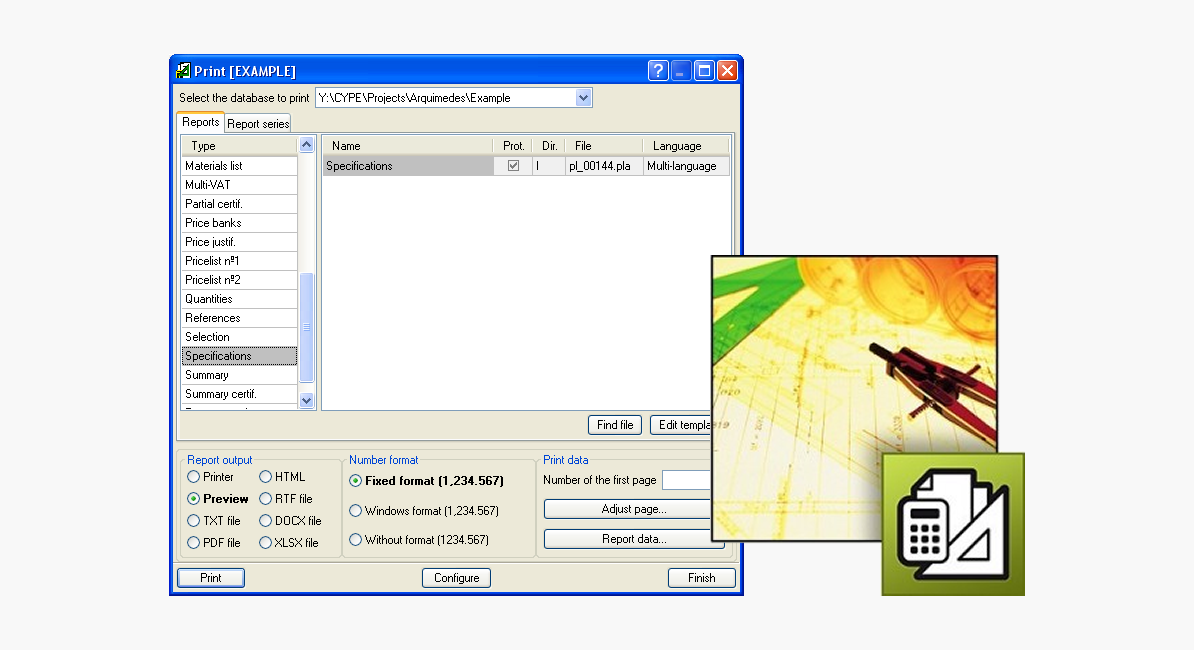Click the type list scrollbar thumb
Image resolution: width=1194 pixels, height=650 pixels.
pos(306,327)
